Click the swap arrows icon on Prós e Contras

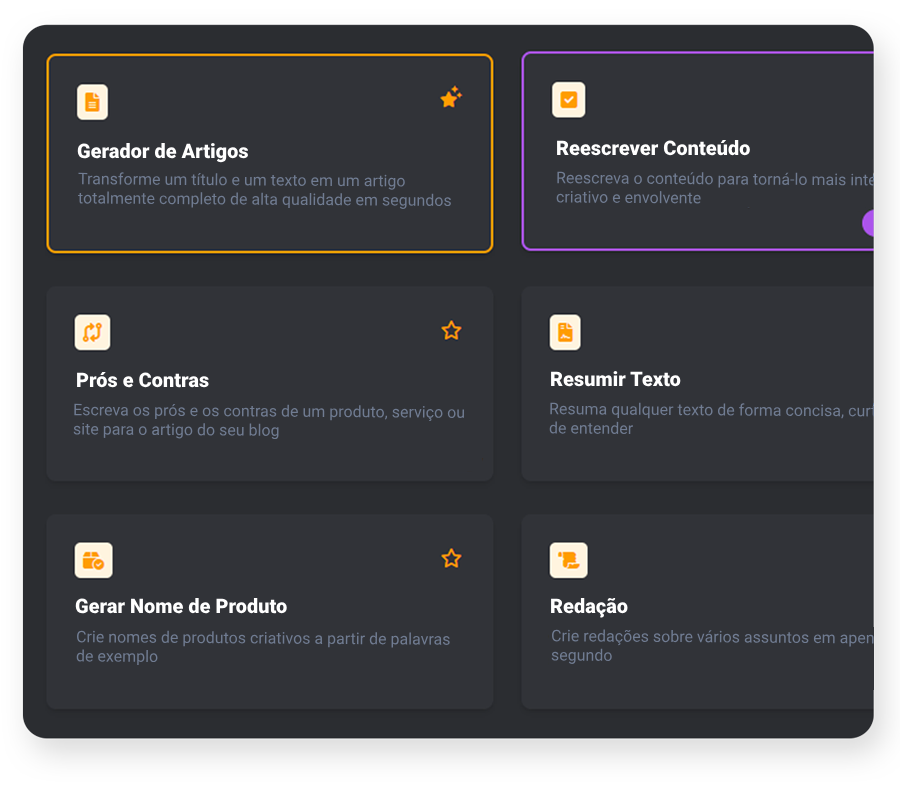(x=92, y=332)
